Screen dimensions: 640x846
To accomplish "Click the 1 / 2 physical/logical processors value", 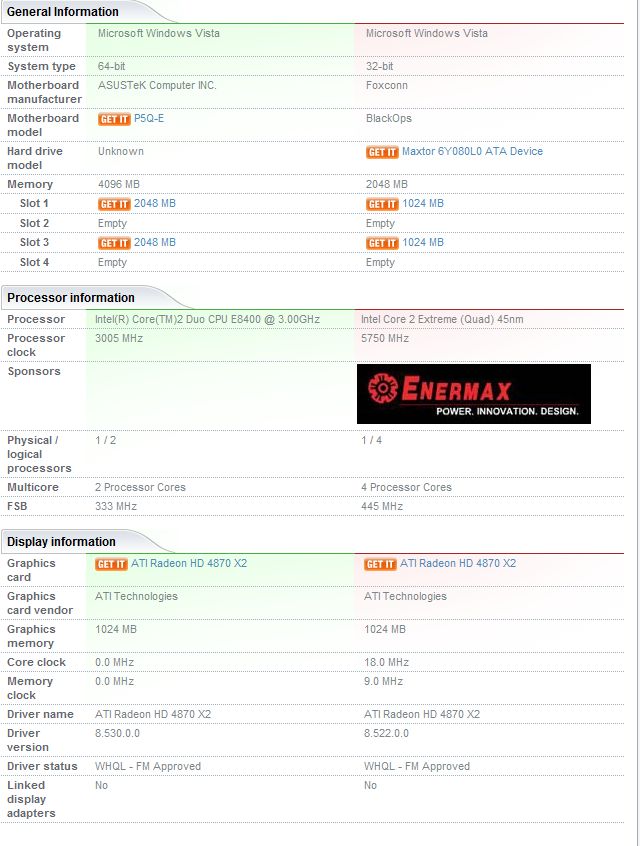I will 105,440.
